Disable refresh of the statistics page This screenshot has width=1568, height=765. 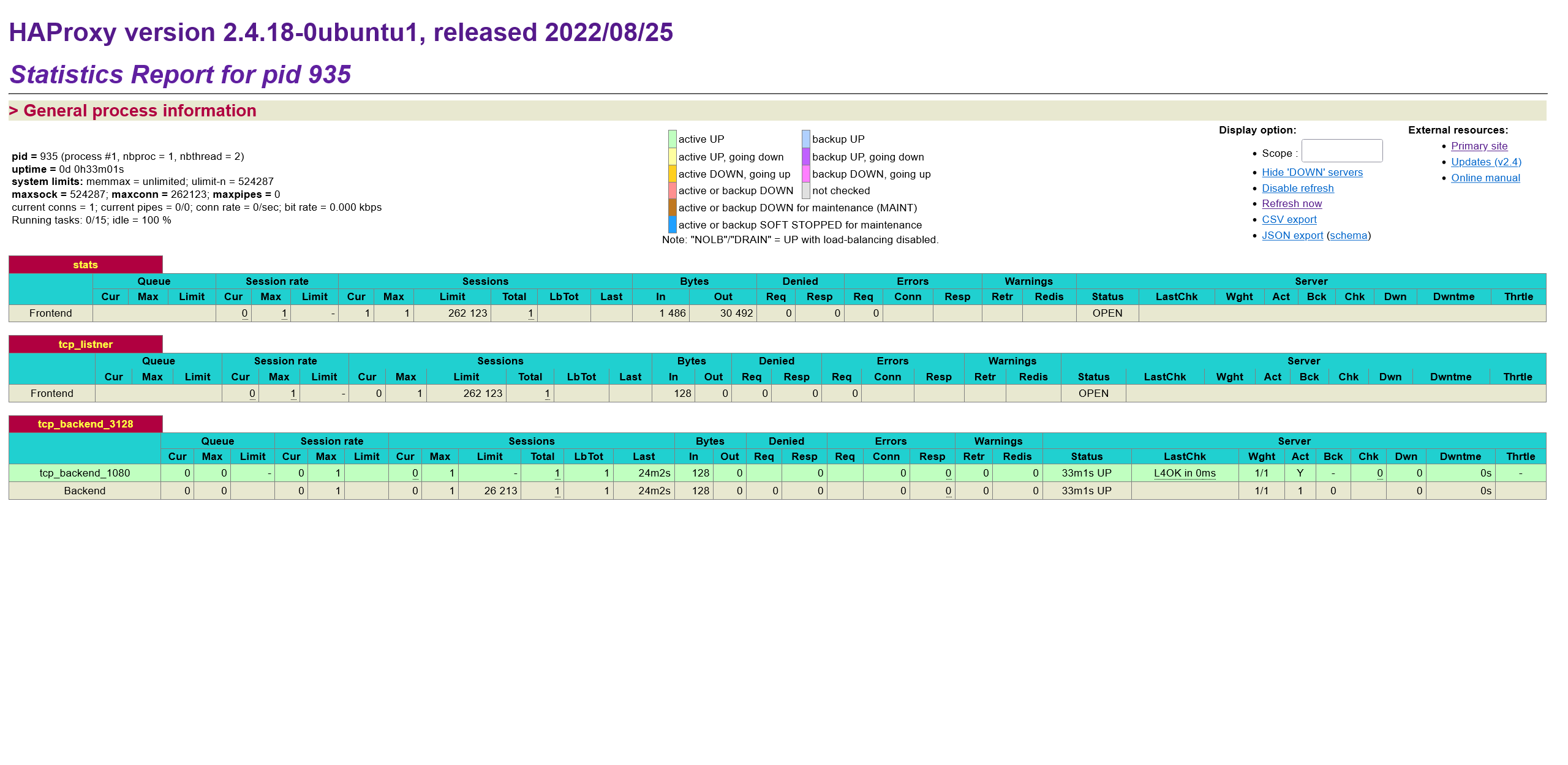(x=1297, y=188)
